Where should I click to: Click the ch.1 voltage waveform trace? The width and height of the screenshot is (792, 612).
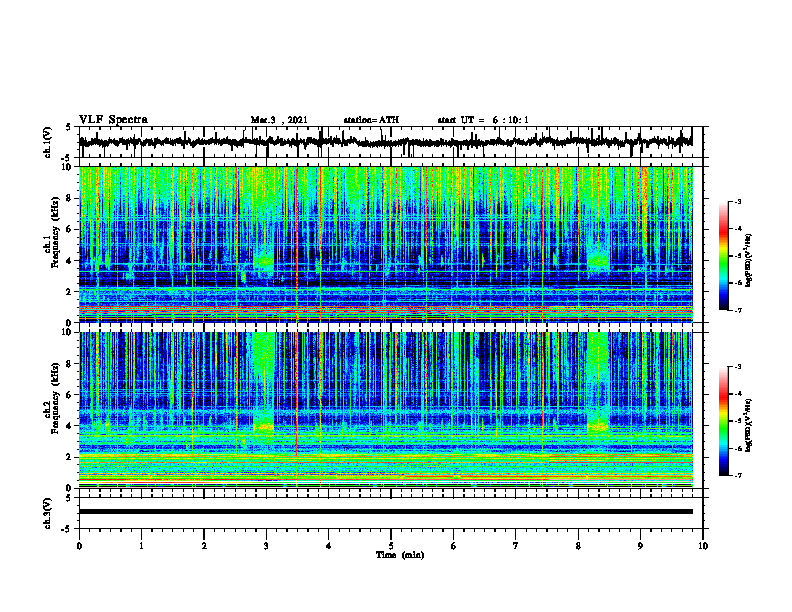coord(386,142)
